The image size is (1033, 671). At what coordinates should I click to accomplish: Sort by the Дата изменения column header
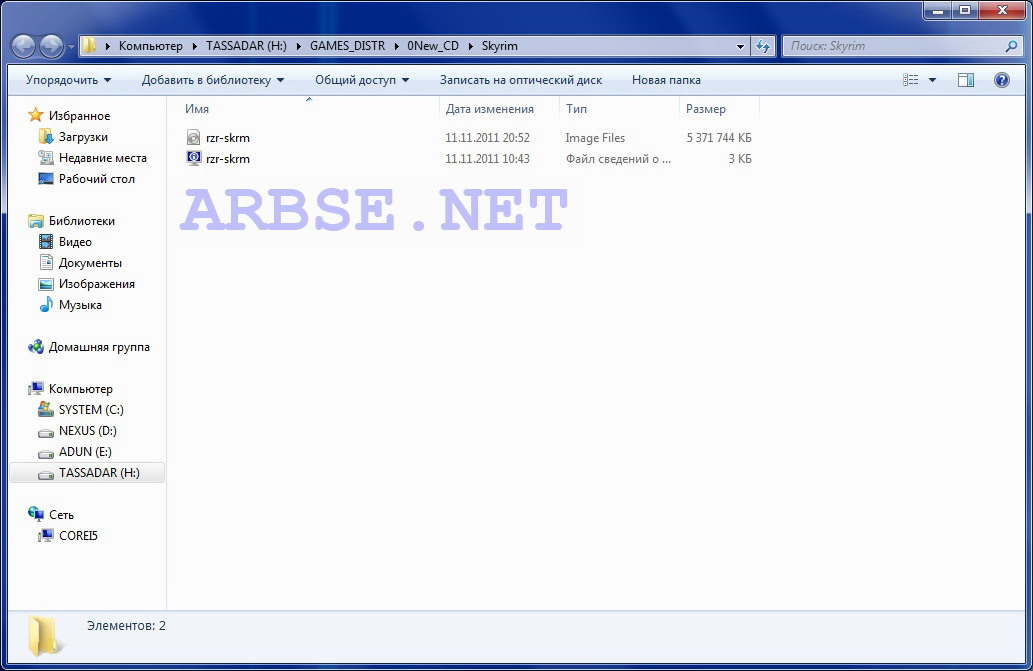(489, 109)
